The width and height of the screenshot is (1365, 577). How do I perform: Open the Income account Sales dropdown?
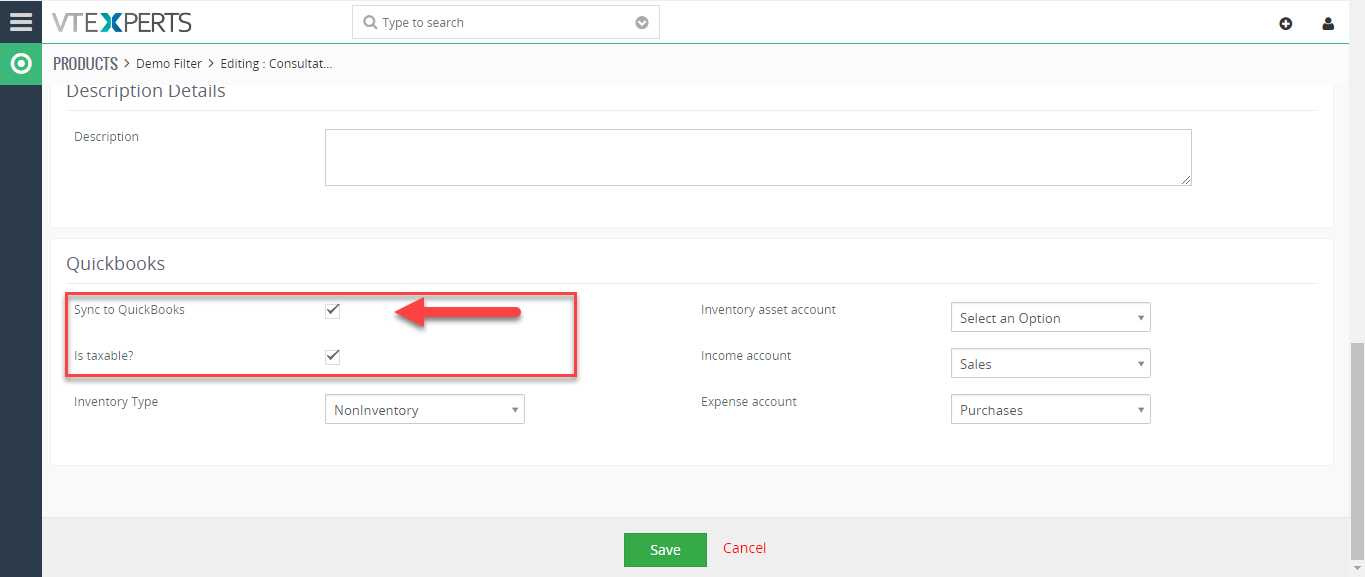[x=1051, y=364]
